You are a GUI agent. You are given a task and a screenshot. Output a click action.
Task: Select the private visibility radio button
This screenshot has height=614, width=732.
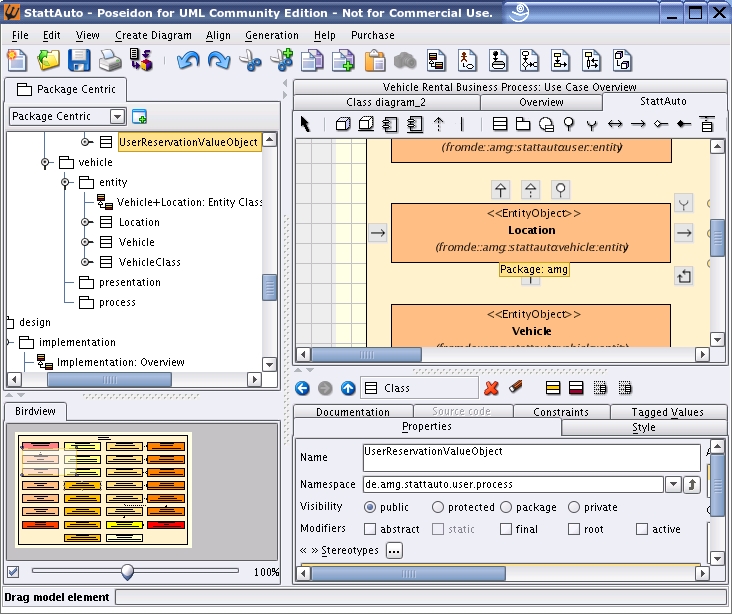[x=574, y=507]
